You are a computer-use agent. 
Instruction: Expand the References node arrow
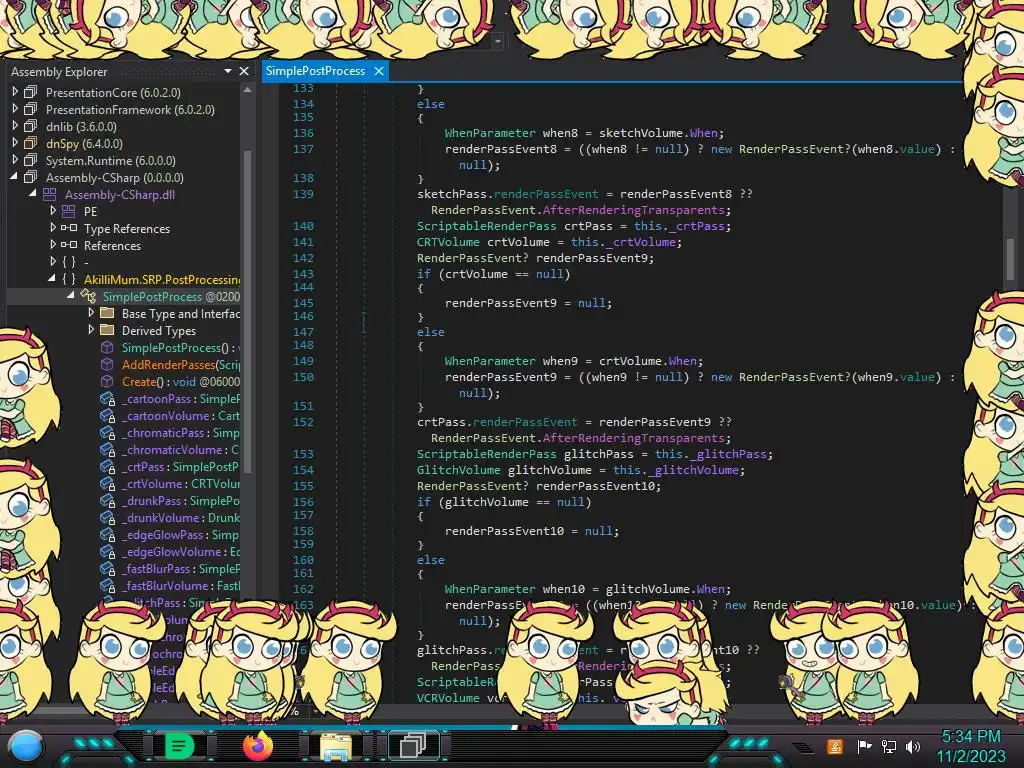tap(53, 245)
